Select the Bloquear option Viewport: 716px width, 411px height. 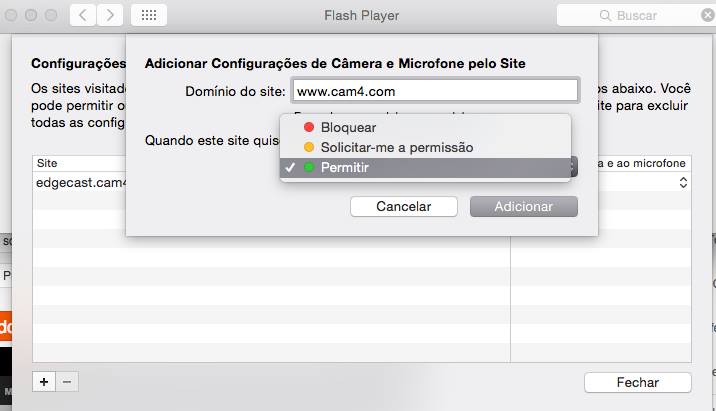tap(348, 128)
